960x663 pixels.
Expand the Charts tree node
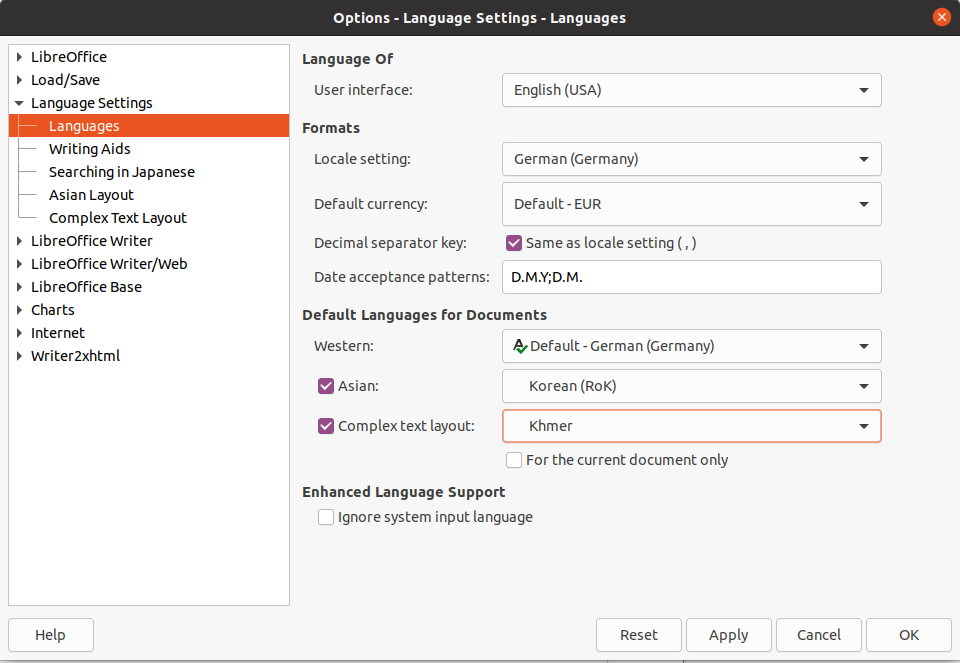(x=19, y=310)
